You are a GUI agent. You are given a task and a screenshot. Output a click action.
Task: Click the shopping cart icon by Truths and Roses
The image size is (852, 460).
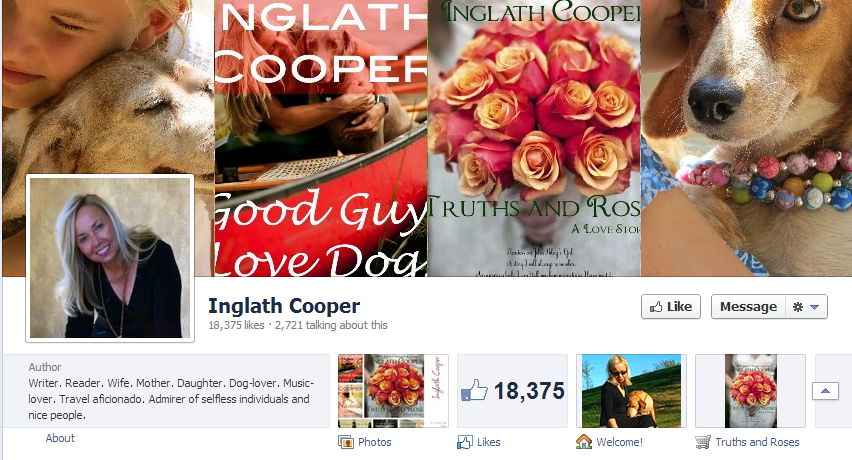pos(703,442)
